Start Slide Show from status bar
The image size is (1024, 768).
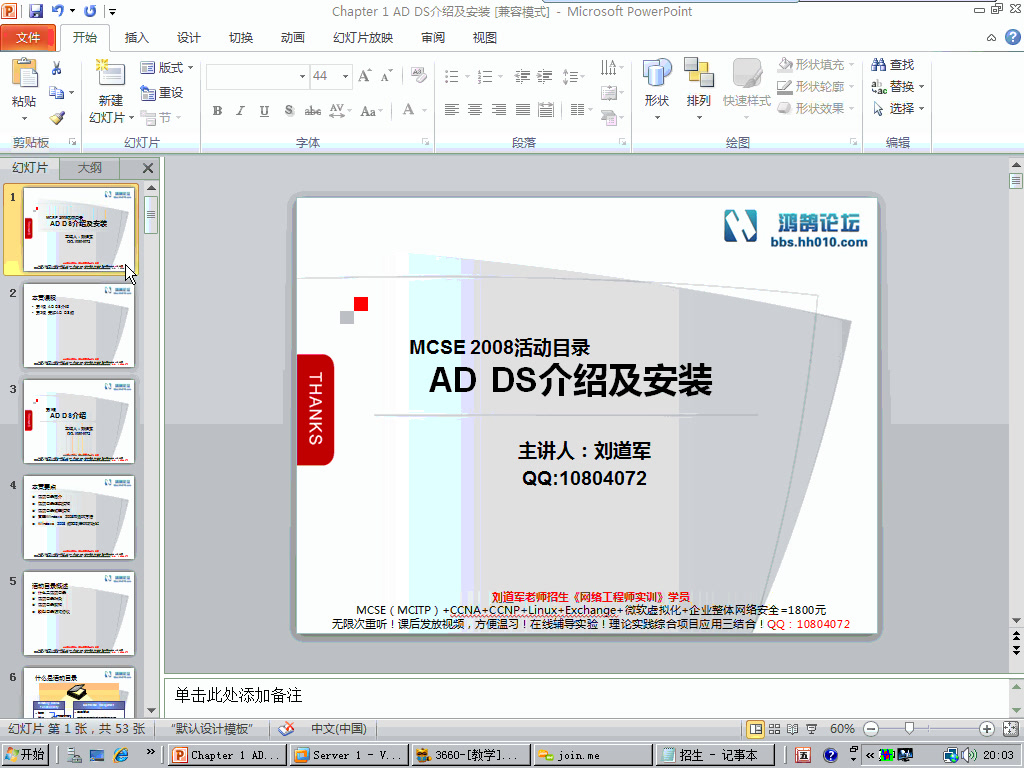[812, 729]
